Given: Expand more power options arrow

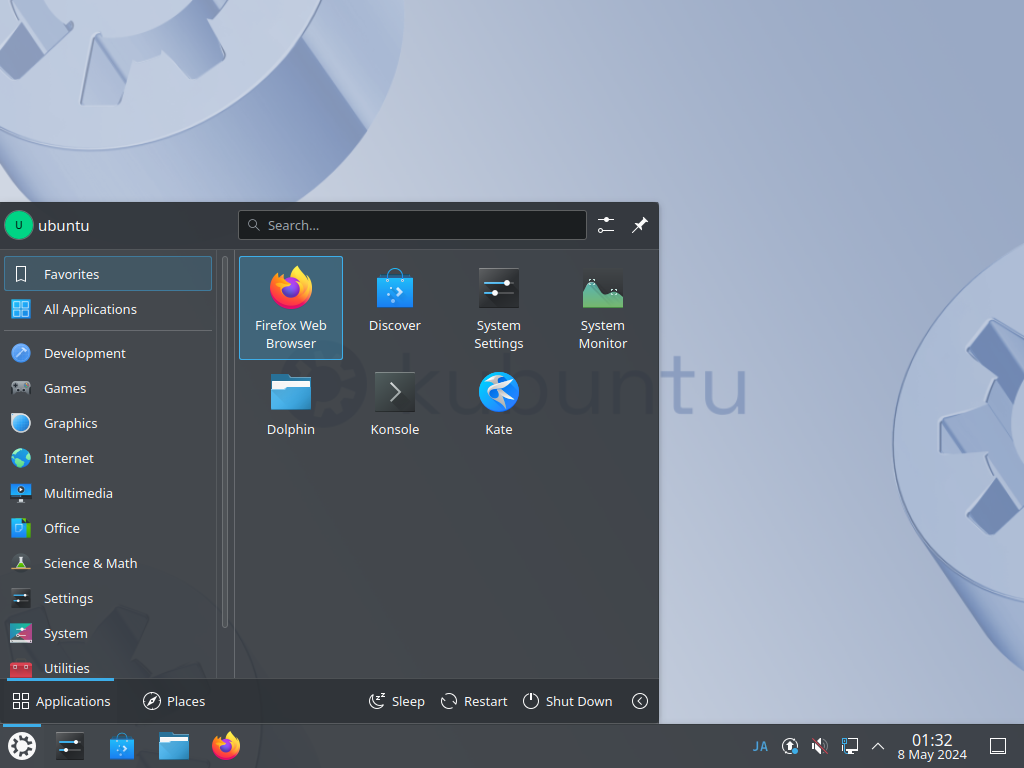Looking at the screenshot, I should pyautogui.click(x=640, y=701).
